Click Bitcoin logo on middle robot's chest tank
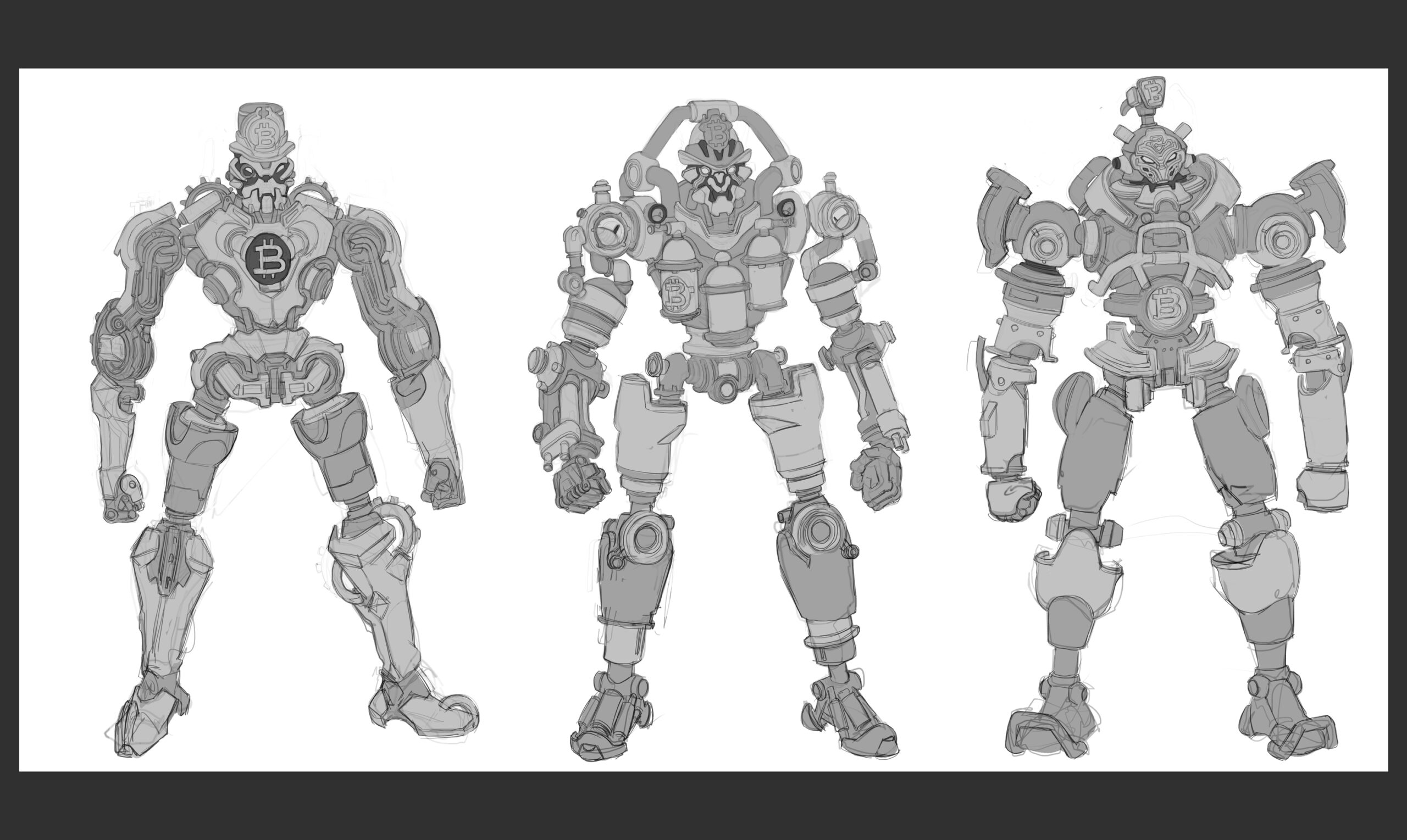 tap(676, 295)
